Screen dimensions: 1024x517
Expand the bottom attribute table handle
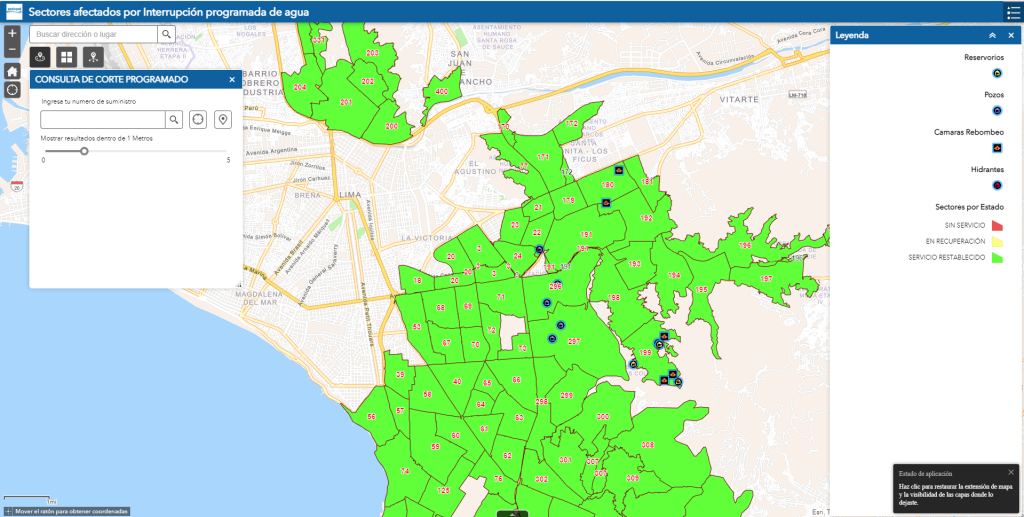point(511,513)
